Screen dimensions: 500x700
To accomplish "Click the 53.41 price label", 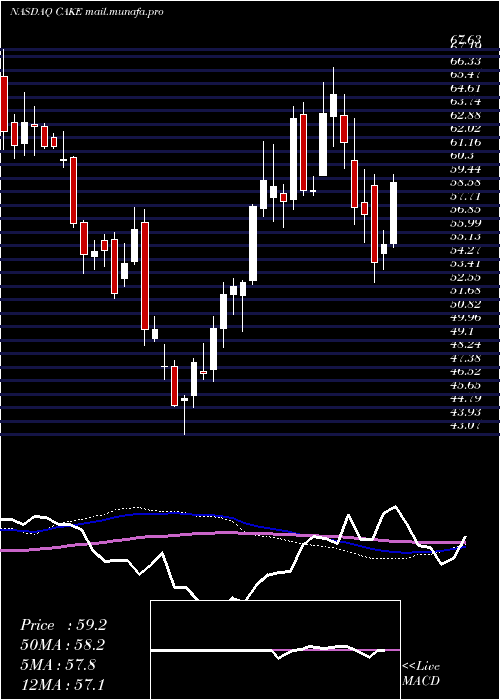I will (x=466, y=263).
